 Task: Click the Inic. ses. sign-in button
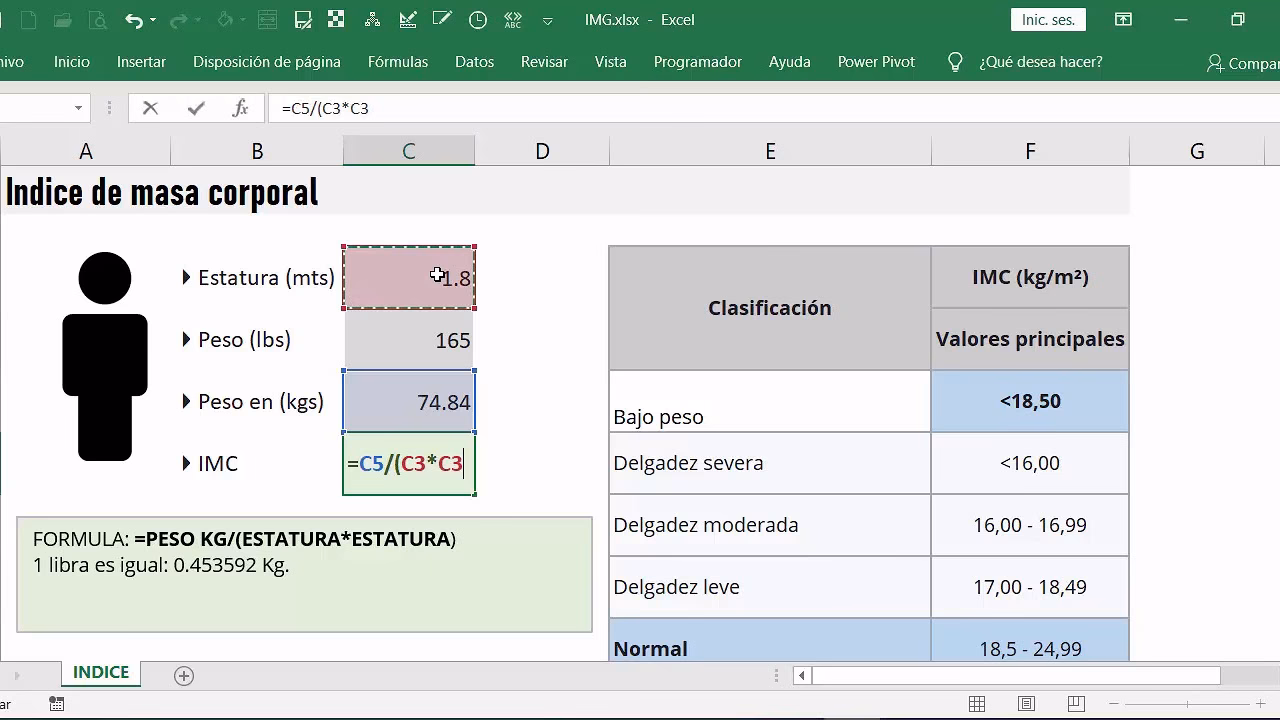pos(1047,18)
